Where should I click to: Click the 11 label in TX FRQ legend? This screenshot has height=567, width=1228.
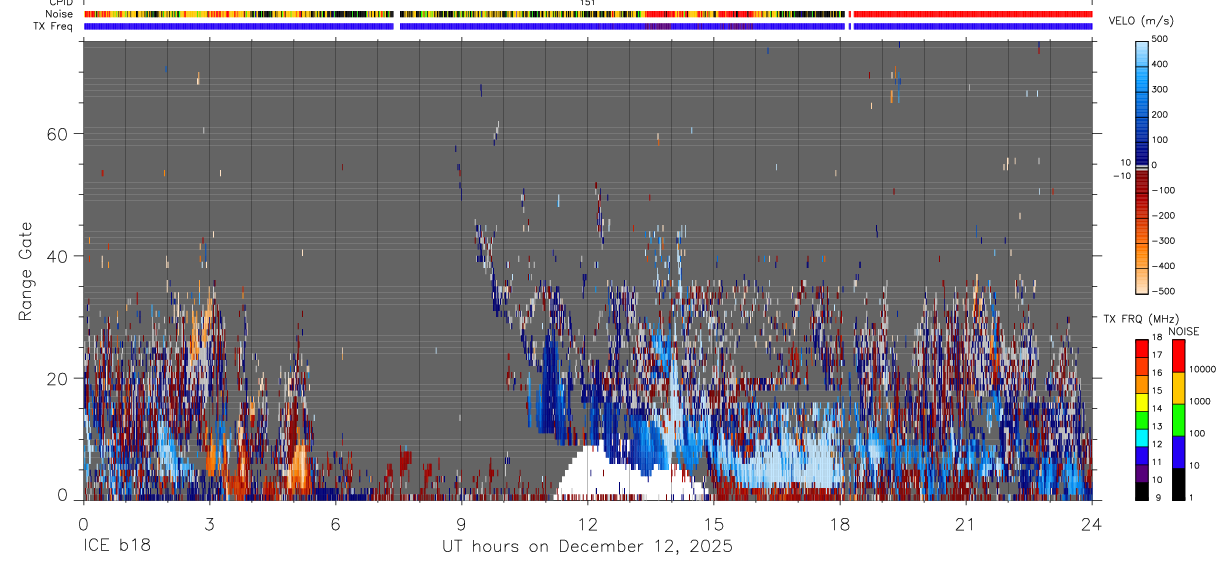click(1157, 462)
